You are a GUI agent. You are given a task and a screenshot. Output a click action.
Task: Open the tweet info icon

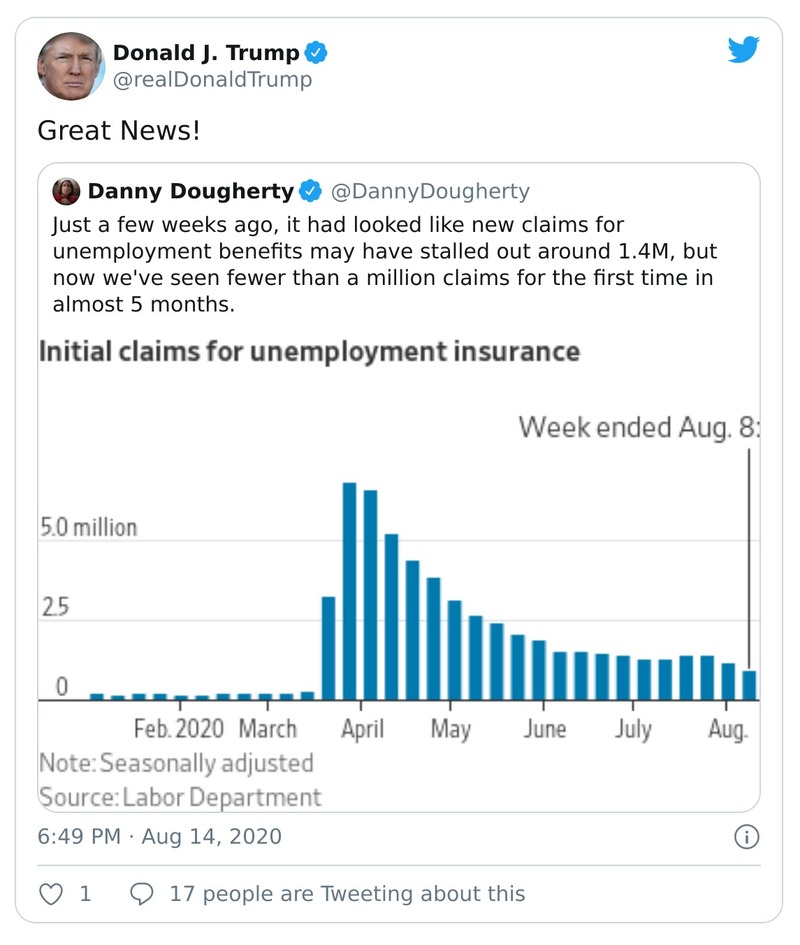click(x=746, y=836)
